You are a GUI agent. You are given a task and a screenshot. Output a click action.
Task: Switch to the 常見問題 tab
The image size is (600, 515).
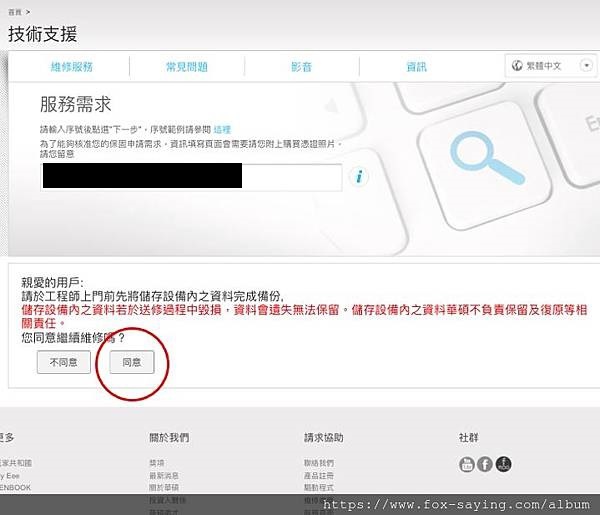point(187,67)
